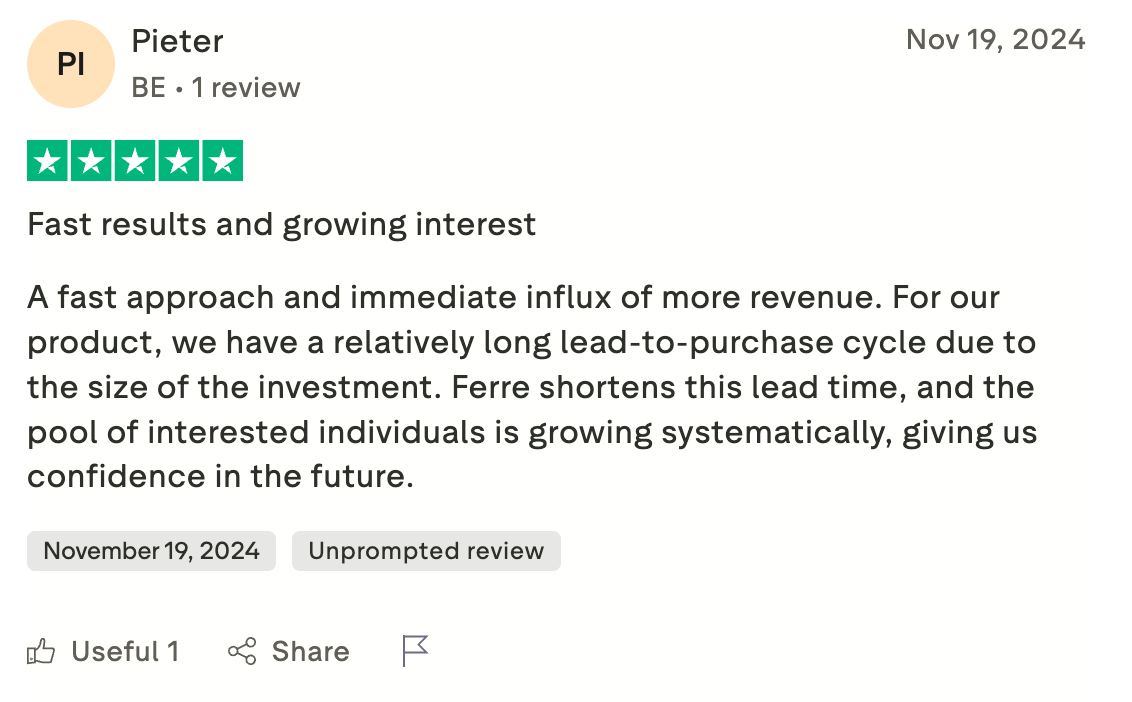Click the November 19, 2024 grey chip
Image resolution: width=1132 pixels, height=702 pixels.
[152, 551]
